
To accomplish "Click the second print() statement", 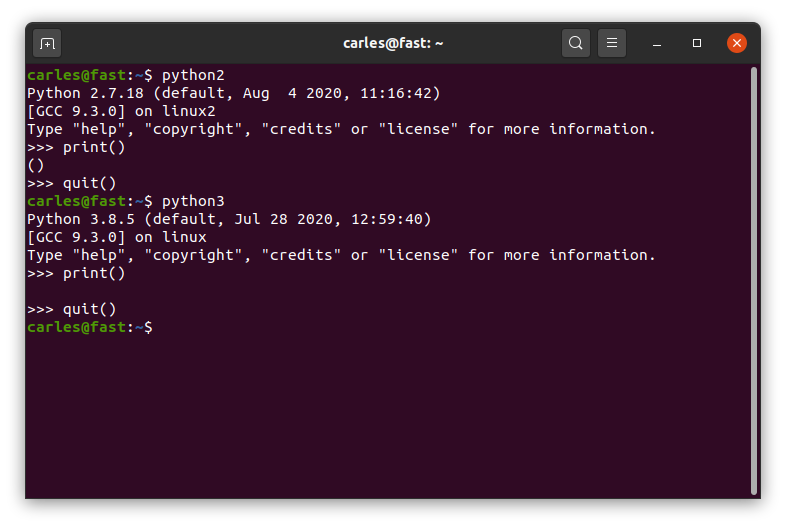I will [94, 273].
